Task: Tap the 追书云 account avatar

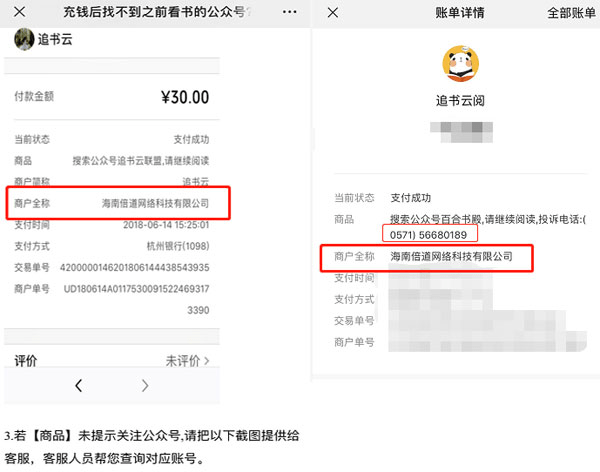Action: (24, 39)
